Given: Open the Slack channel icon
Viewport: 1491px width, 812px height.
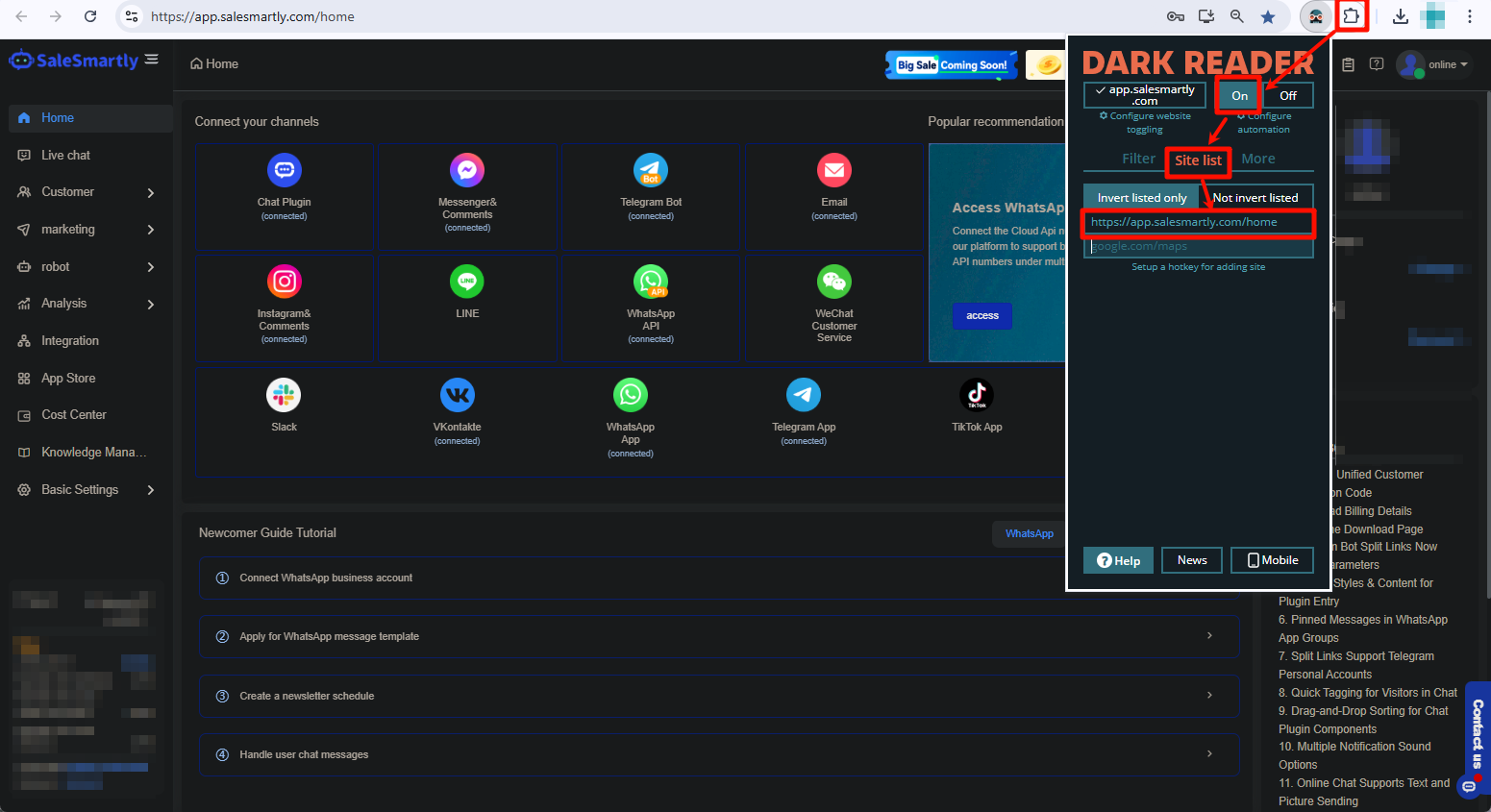Looking at the screenshot, I should coord(284,395).
